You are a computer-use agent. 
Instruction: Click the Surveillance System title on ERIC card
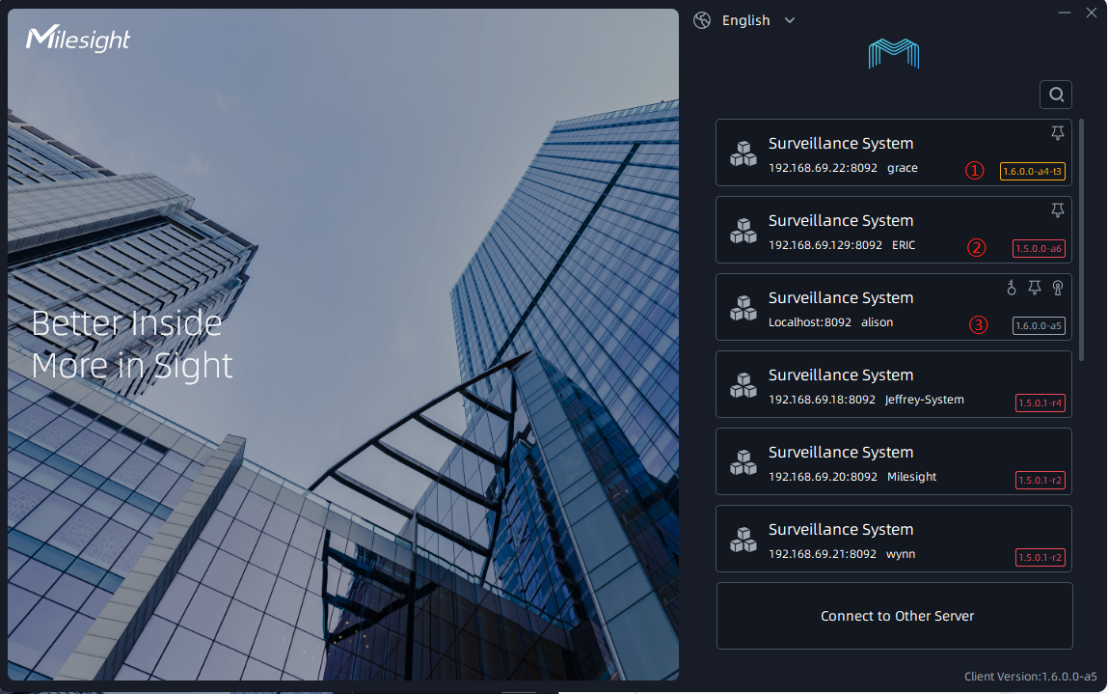click(x=841, y=220)
